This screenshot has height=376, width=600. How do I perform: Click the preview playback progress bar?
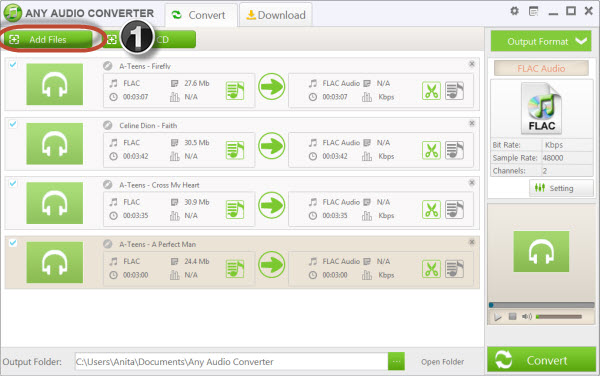tap(541, 305)
